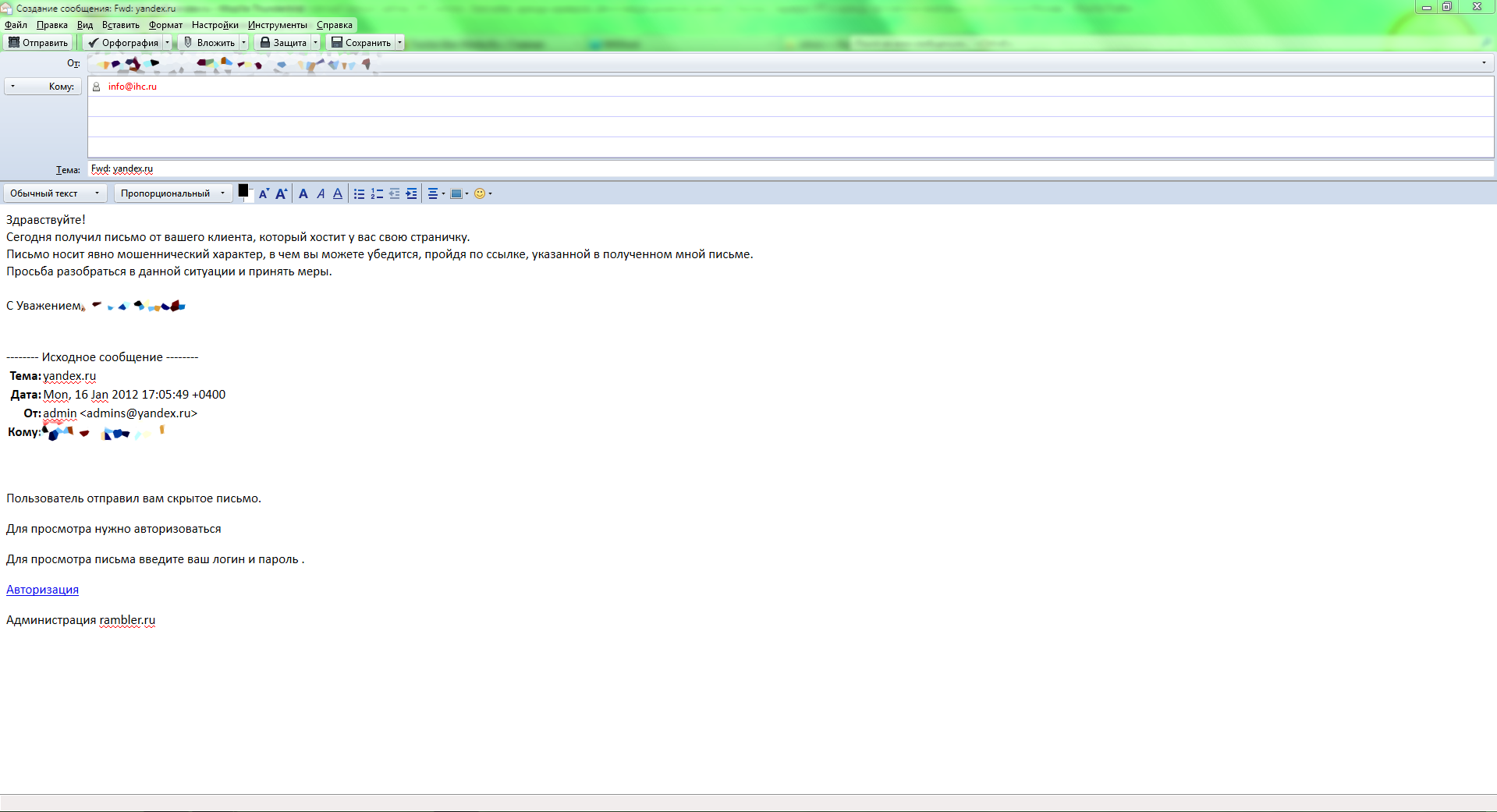Screen dimensions: 1497x812
Task: Click the greeting line Здравствуйте!
Action: coord(46,220)
